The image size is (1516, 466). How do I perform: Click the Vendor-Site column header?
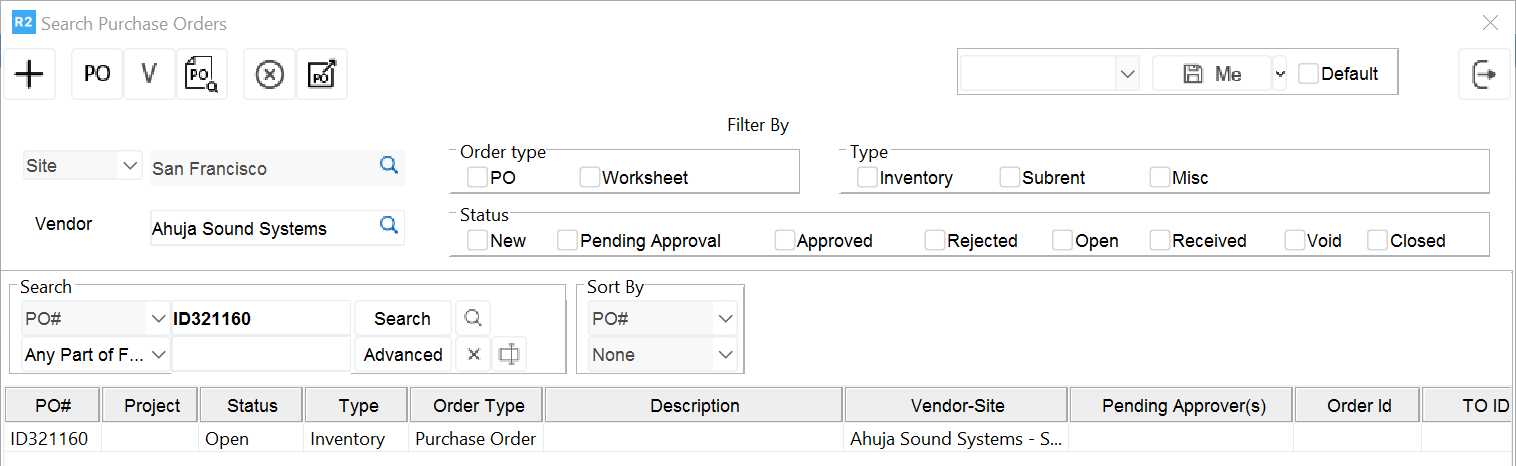point(957,405)
